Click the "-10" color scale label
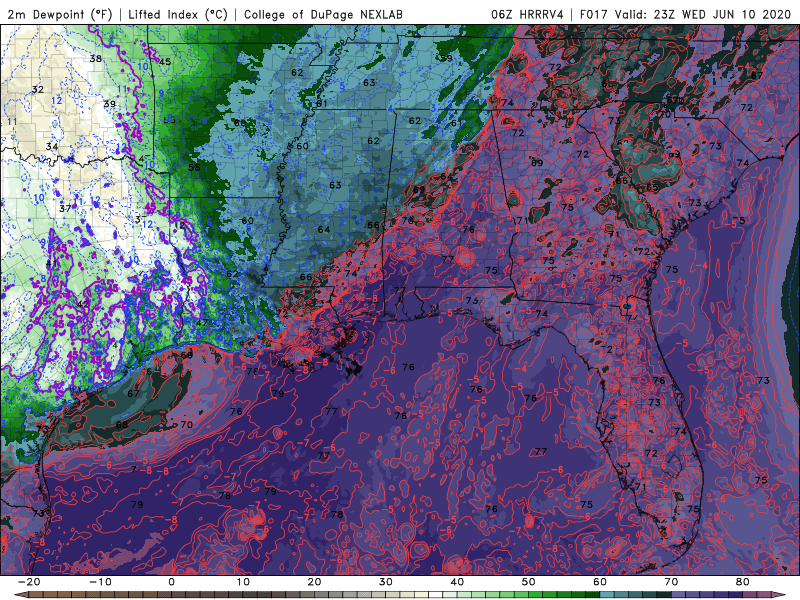 (x=99, y=582)
